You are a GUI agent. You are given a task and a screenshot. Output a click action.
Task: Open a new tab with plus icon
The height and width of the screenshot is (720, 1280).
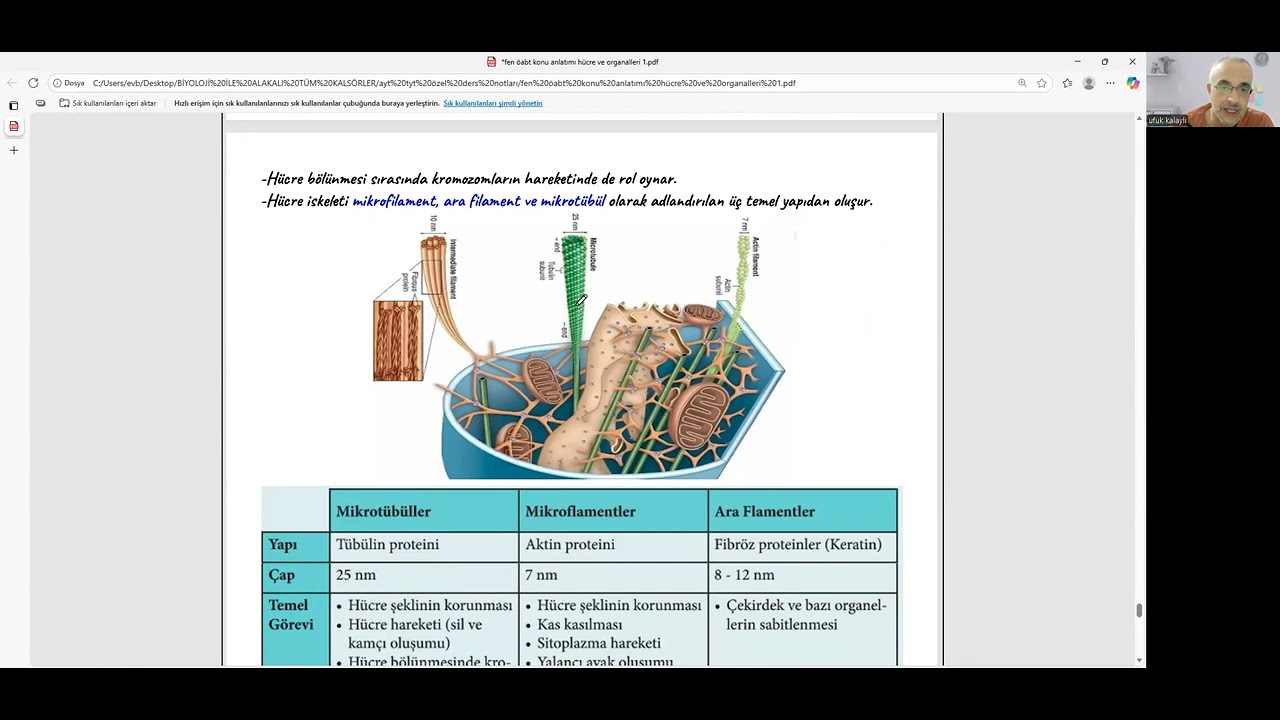coord(14,150)
